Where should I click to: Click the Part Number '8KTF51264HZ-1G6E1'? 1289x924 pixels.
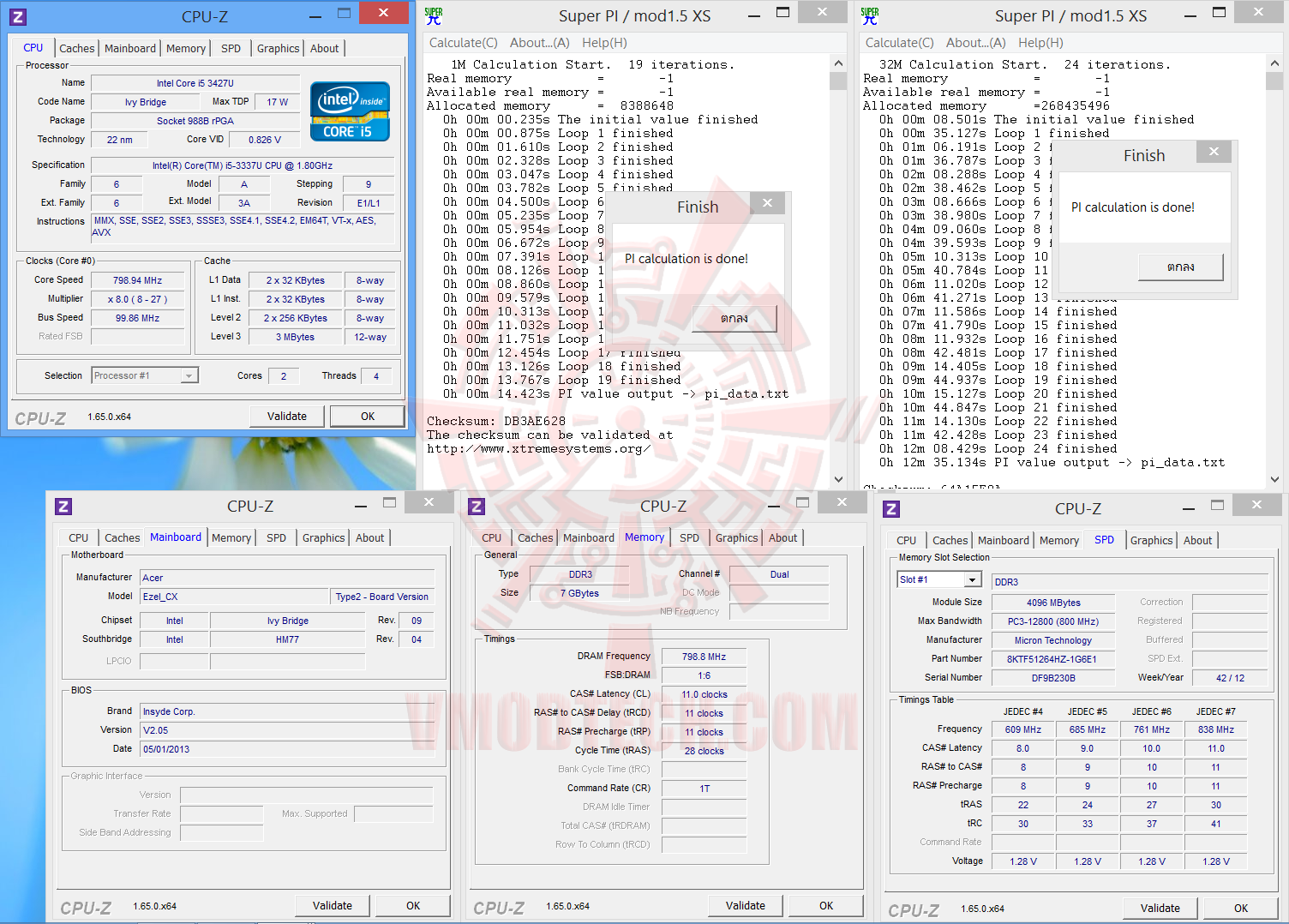pos(1053,659)
